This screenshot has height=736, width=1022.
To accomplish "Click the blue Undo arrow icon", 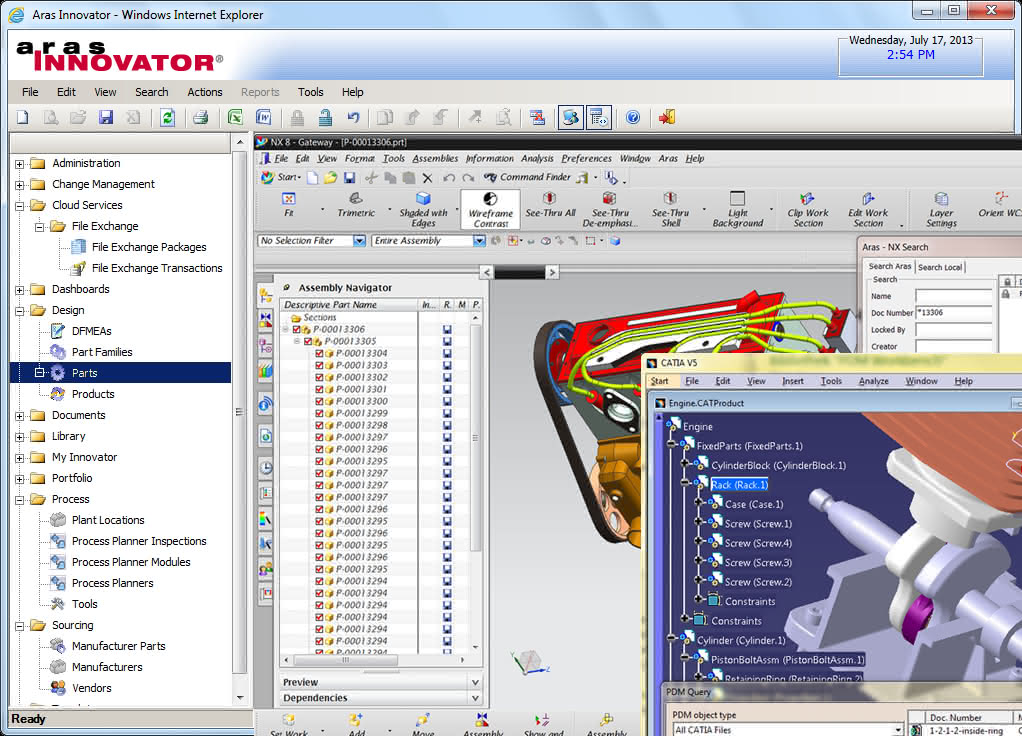I will (353, 117).
